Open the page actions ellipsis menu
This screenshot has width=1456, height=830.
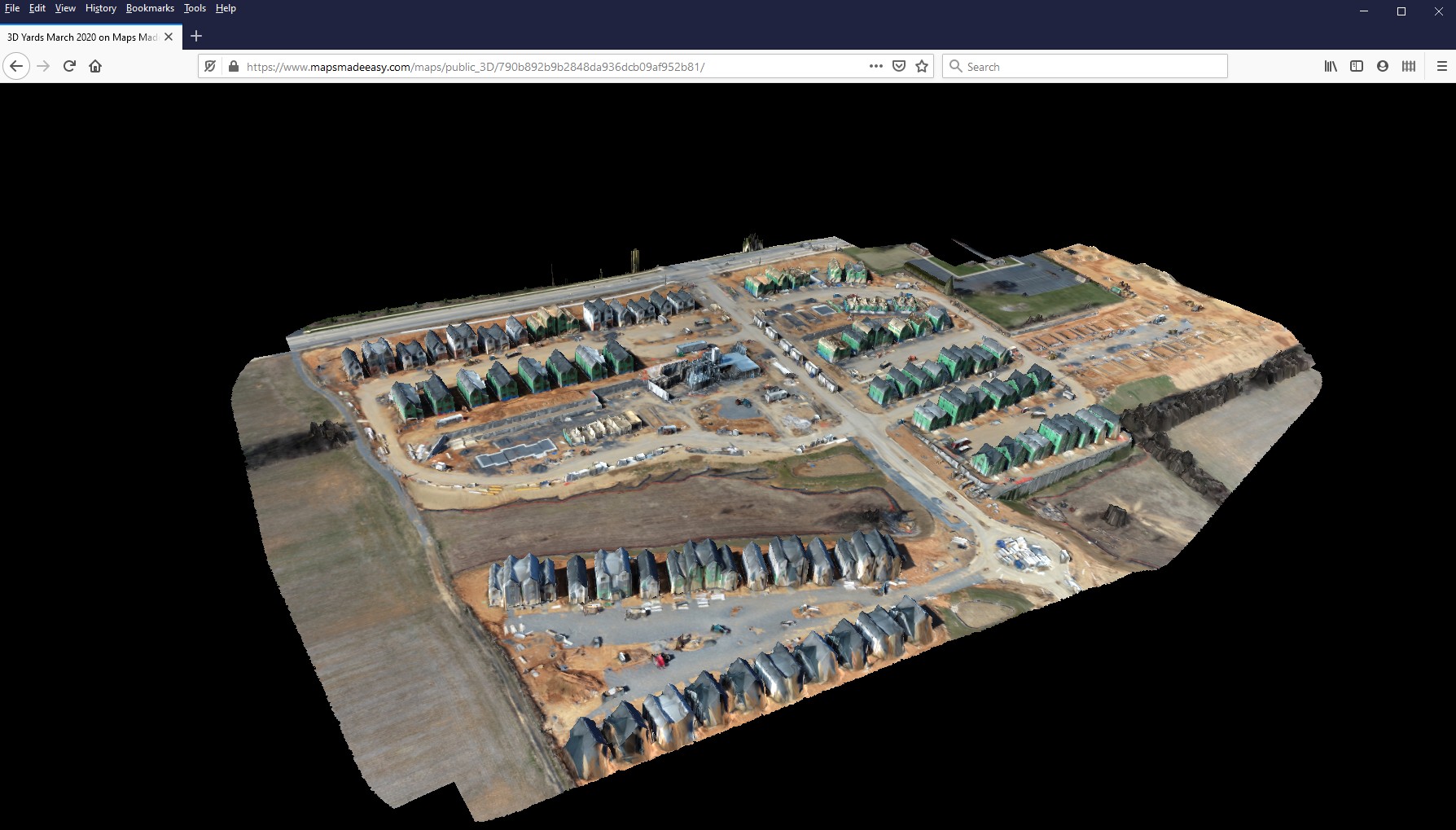pos(875,66)
